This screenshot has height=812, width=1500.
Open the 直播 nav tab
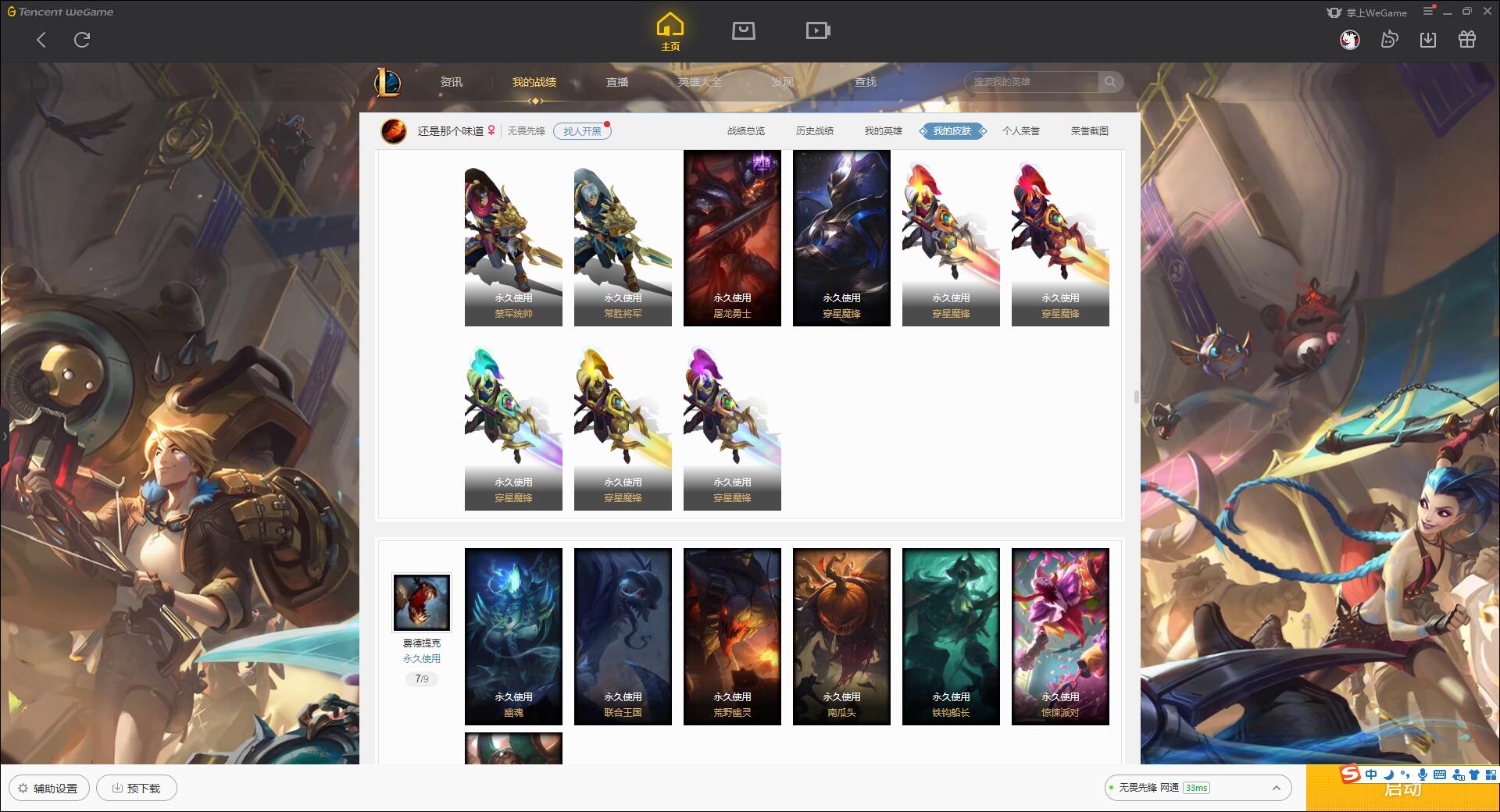[x=617, y=82]
